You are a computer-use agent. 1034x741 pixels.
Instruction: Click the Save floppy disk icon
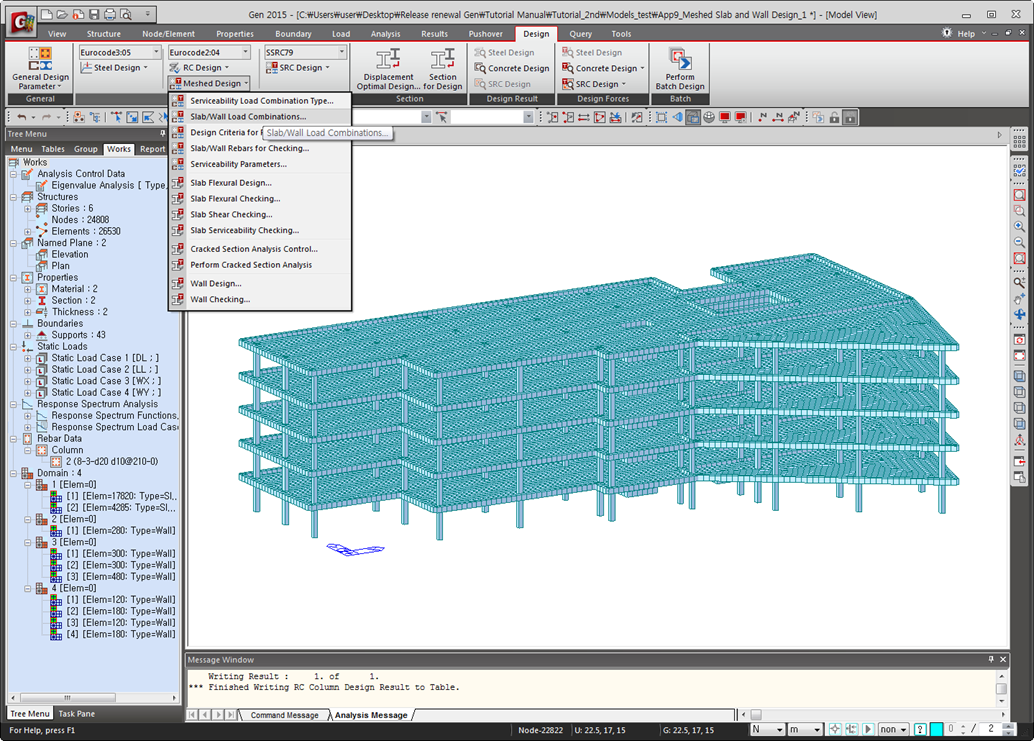click(x=94, y=14)
